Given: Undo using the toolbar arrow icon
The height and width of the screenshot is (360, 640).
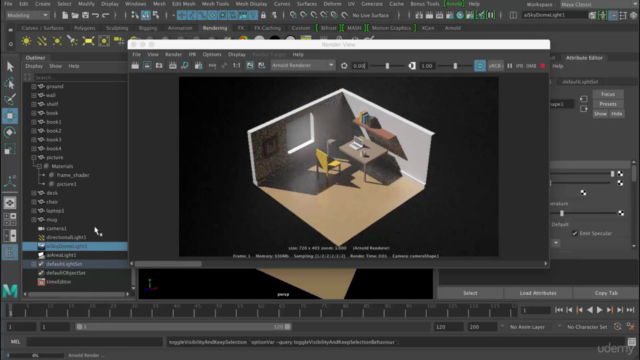Looking at the screenshot, I should click(96, 15).
